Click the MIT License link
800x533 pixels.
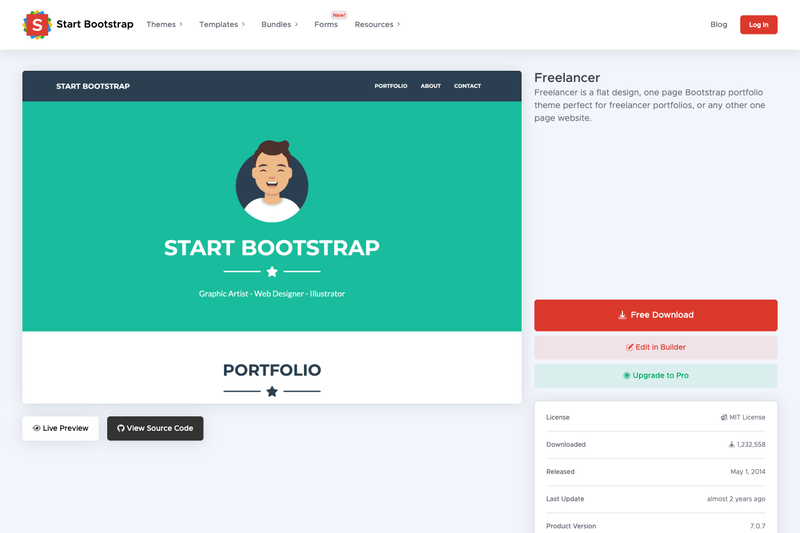click(x=747, y=417)
